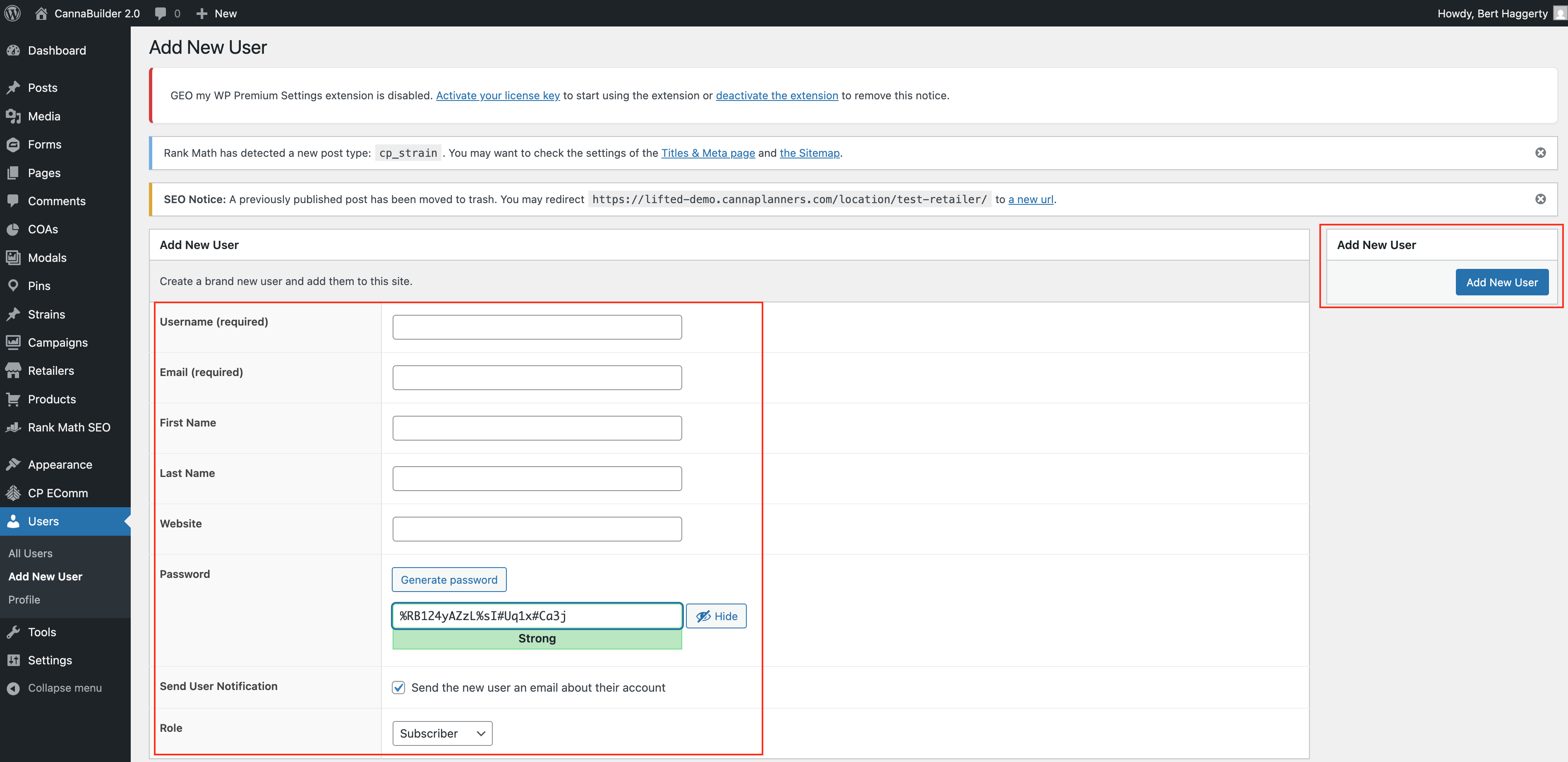Open the CannaBuilder 2.0 home icon
Viewport: 1568px width, 762px height.
click(41, 13)
